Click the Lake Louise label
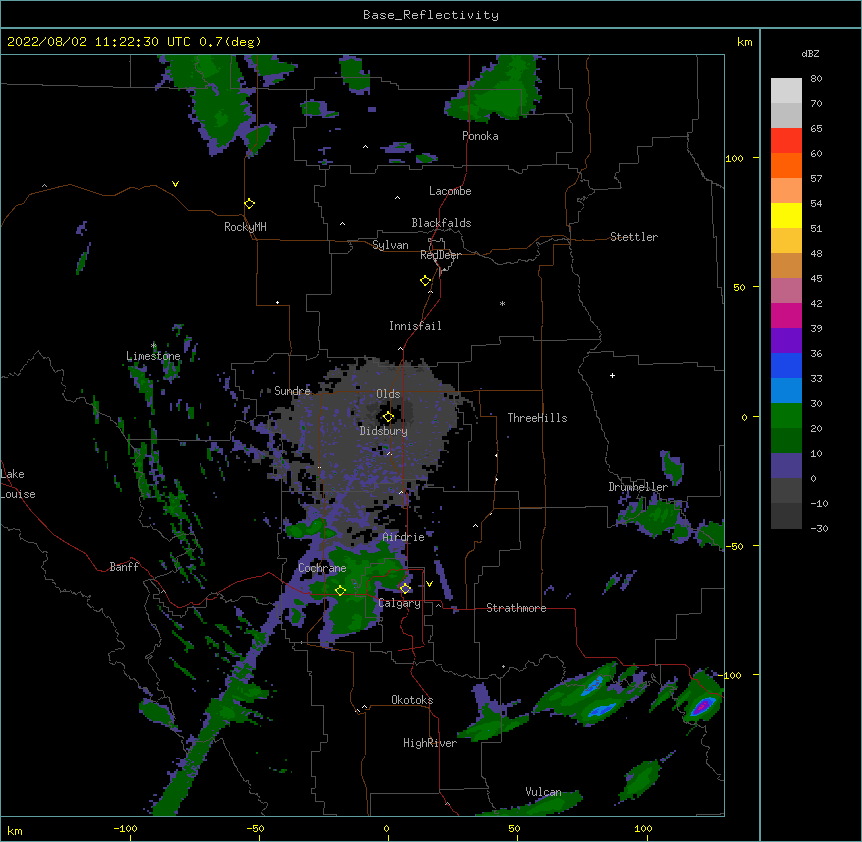Viewport: 862px width, 842px height. (18, 484)
